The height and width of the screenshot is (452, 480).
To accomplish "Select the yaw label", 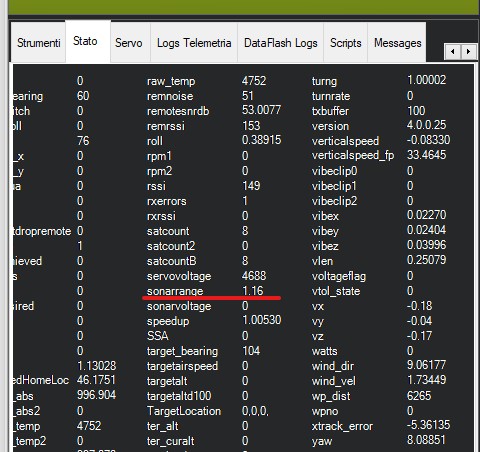I will coord(322,441).
